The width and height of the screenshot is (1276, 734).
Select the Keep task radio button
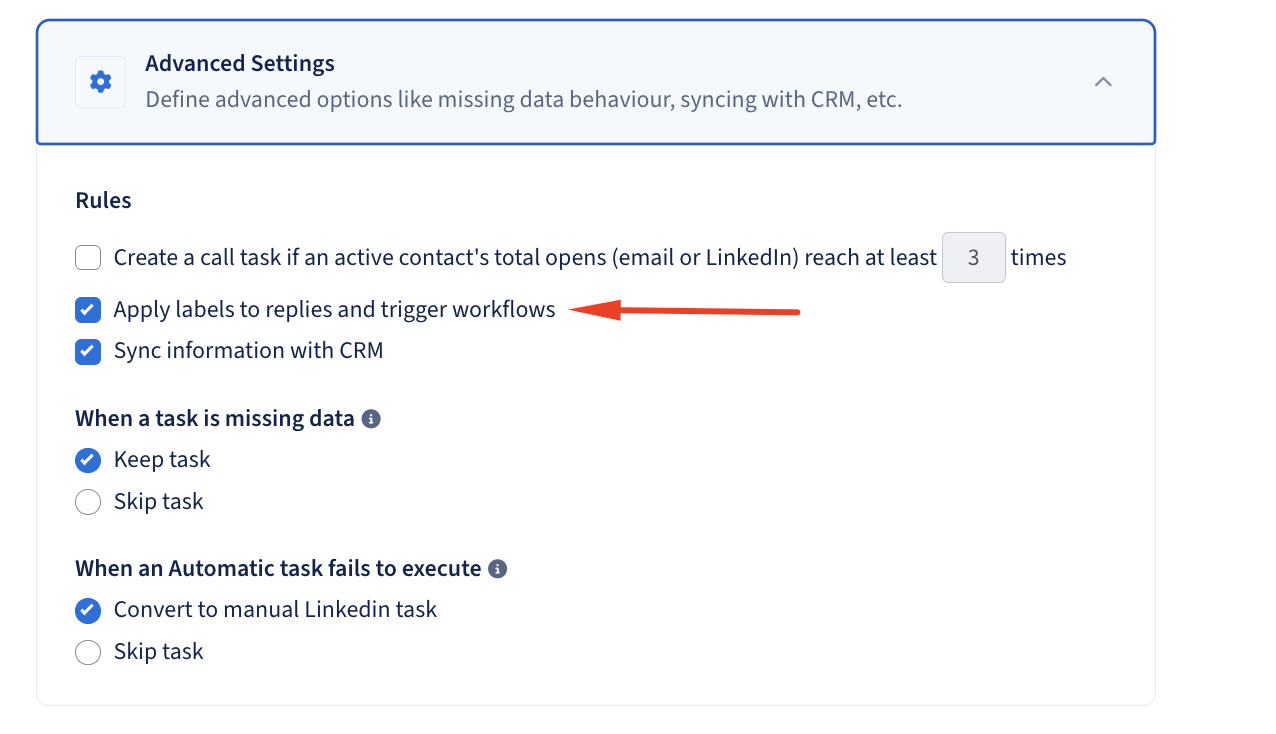[x=88, y=460]
